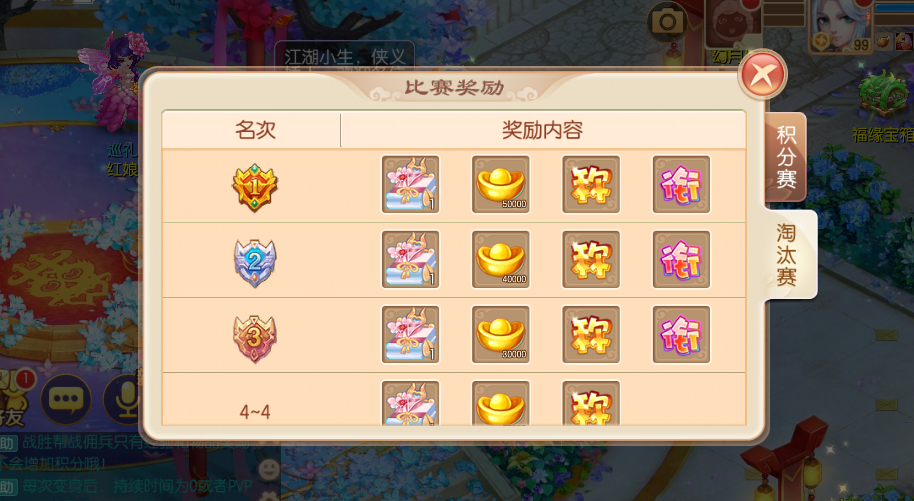This screenshot has width=914, height=501.
Task: Tap the third place bronze medal badge
Action: click(x=255, y=338)
